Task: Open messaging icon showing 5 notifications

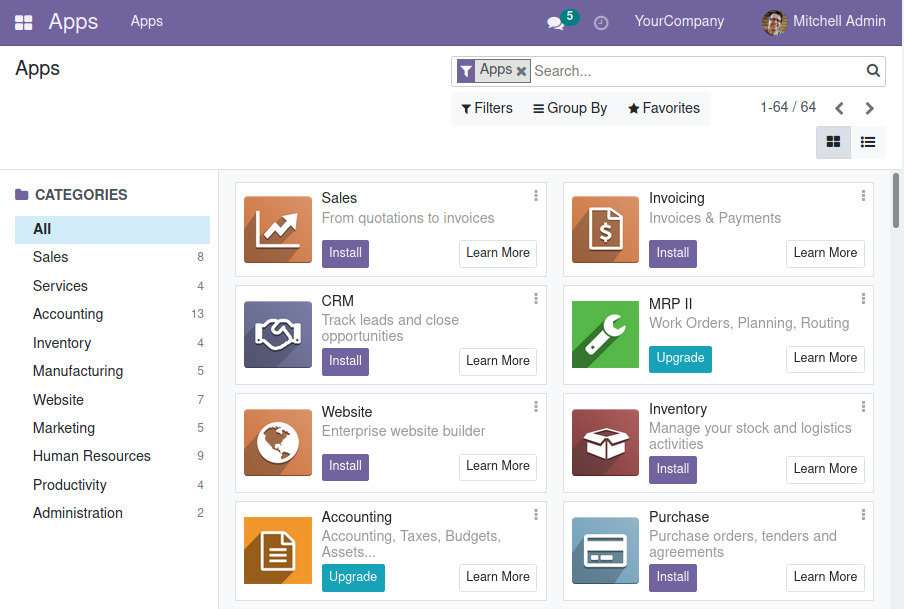Action: click(554, 23)
